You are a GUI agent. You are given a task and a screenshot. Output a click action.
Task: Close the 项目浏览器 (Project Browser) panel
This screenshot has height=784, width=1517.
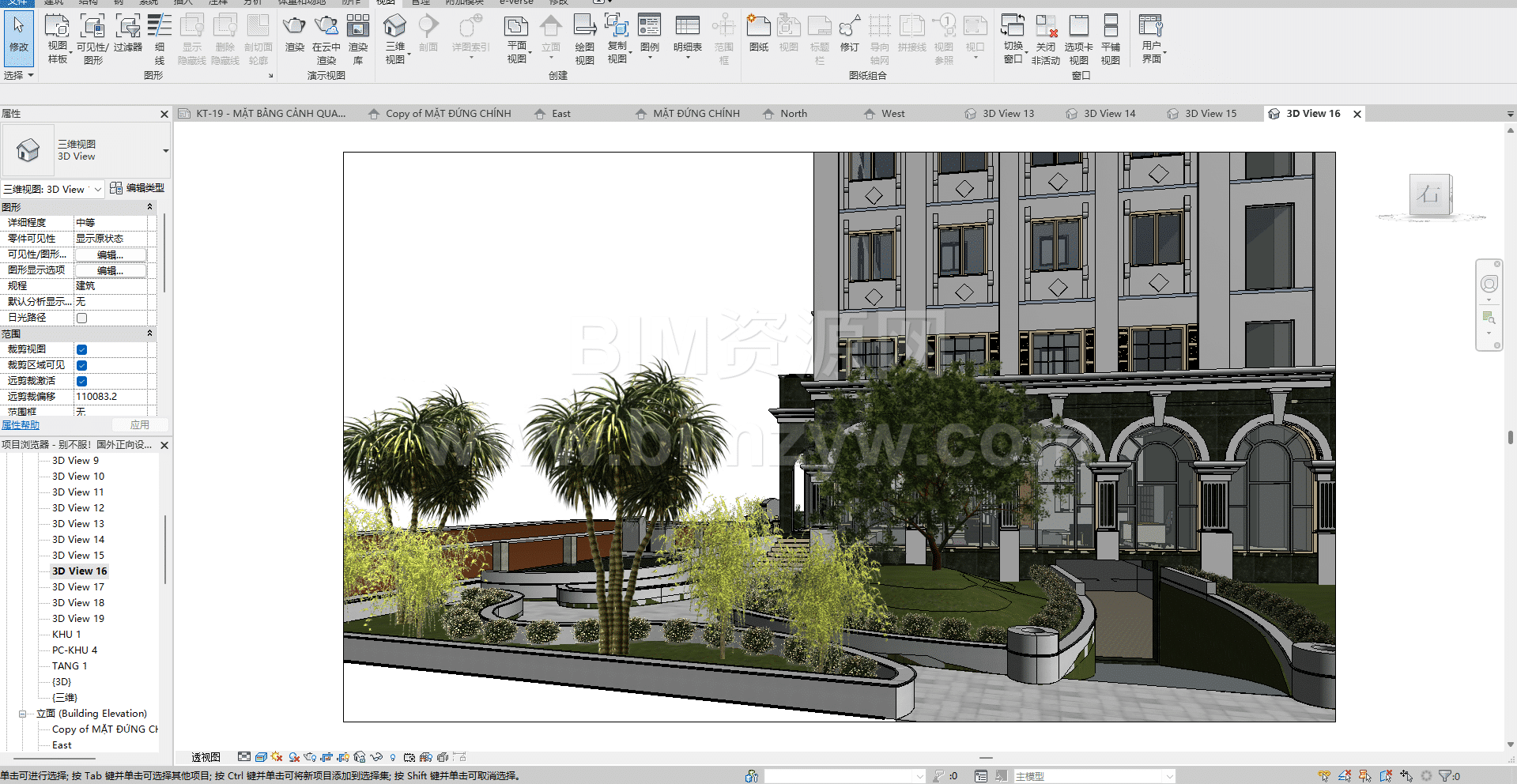pos(164,445)
